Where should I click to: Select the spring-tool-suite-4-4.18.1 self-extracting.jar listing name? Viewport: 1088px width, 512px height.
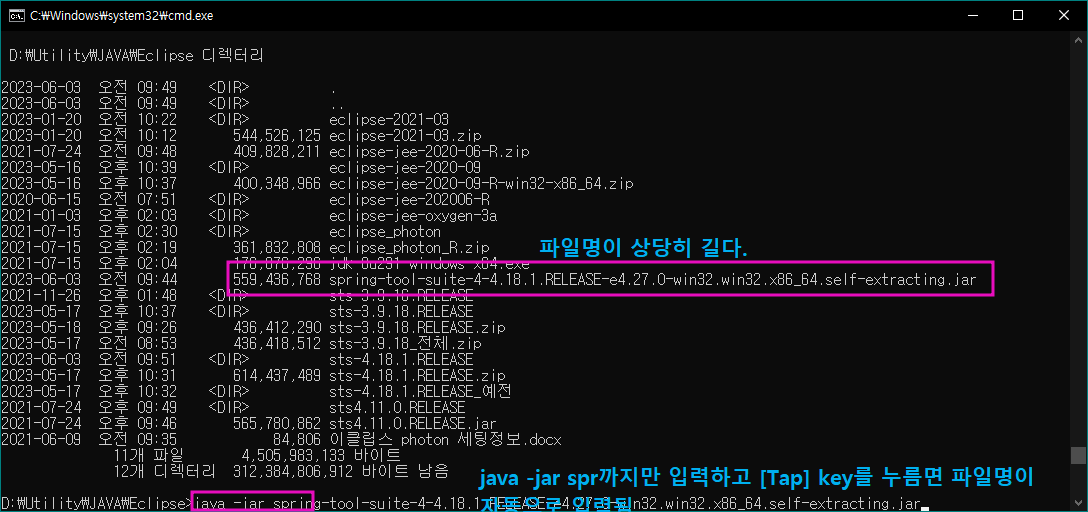coord(653,280)
